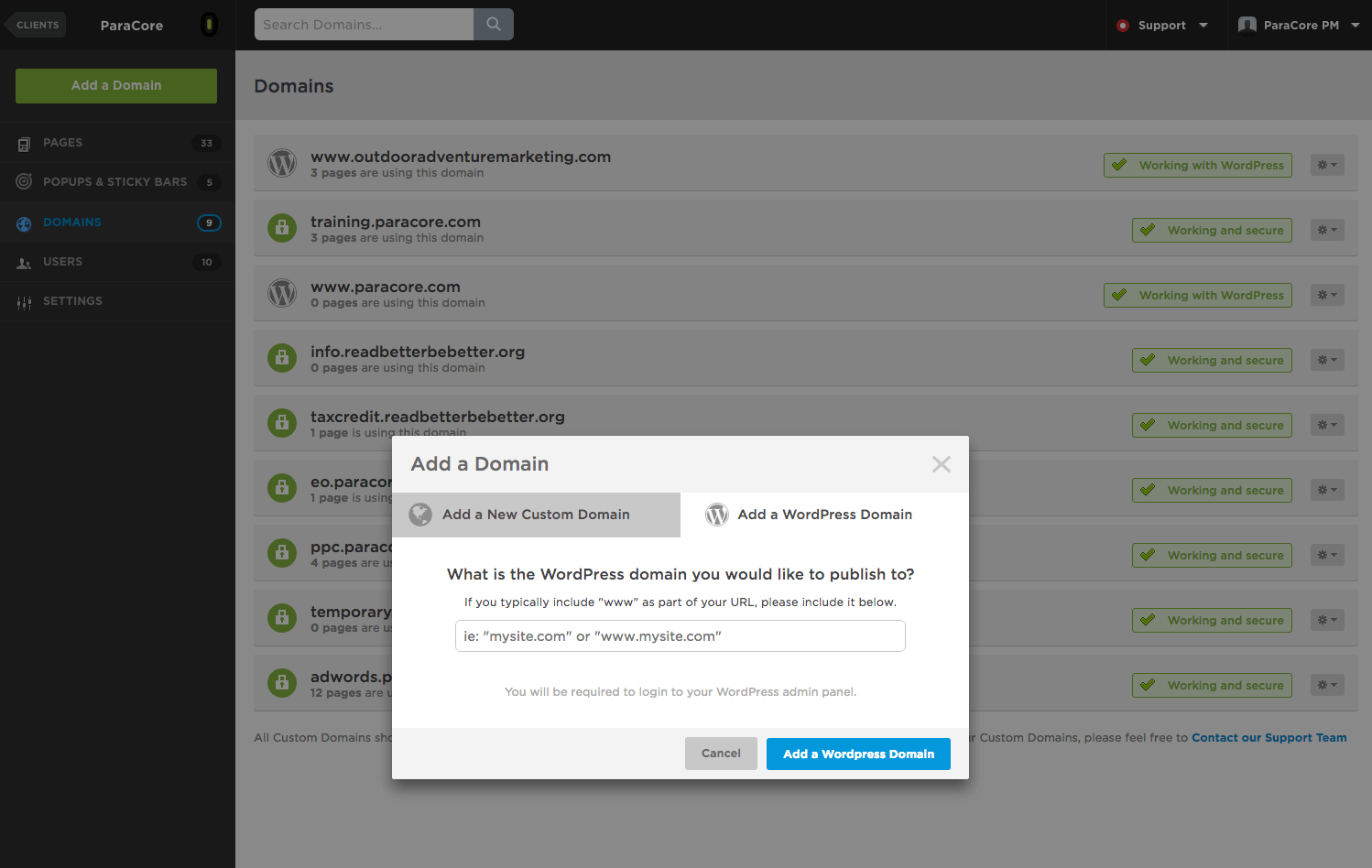Open gear menu for www.outdooradventuremarketing.com

pyautogui.click(x=1327, y=165)
